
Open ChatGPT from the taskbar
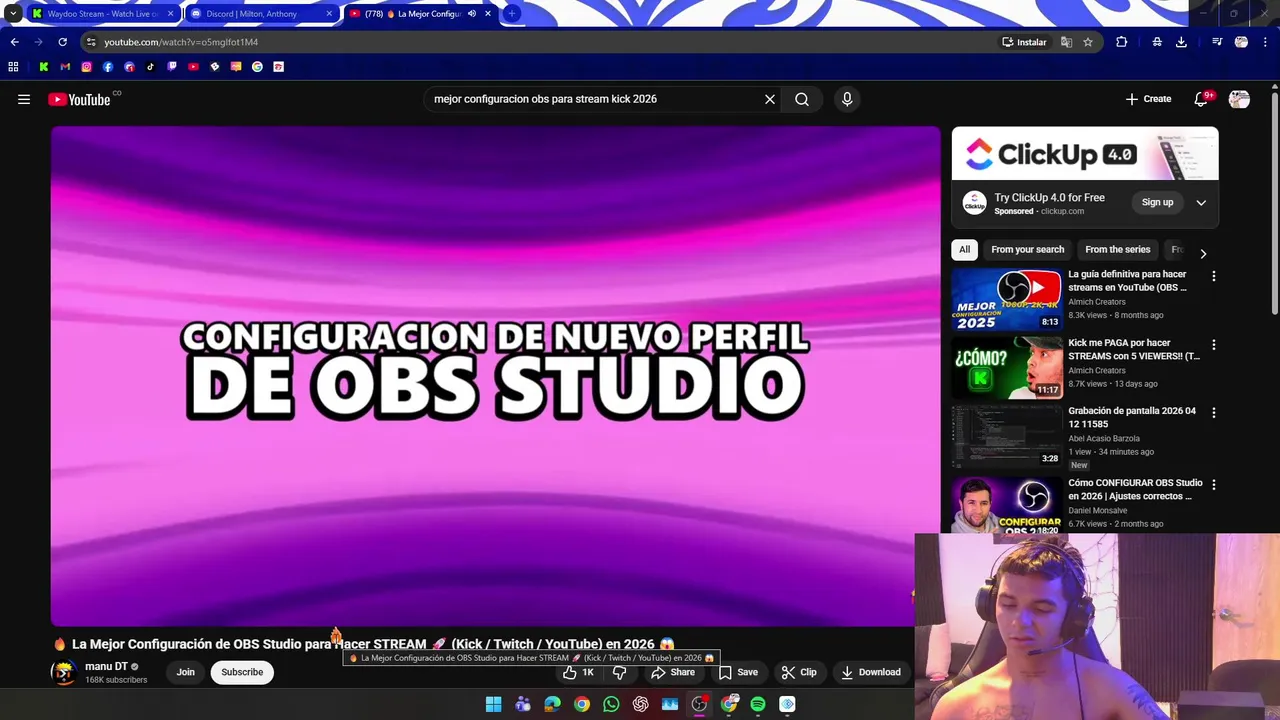point(640,704)
